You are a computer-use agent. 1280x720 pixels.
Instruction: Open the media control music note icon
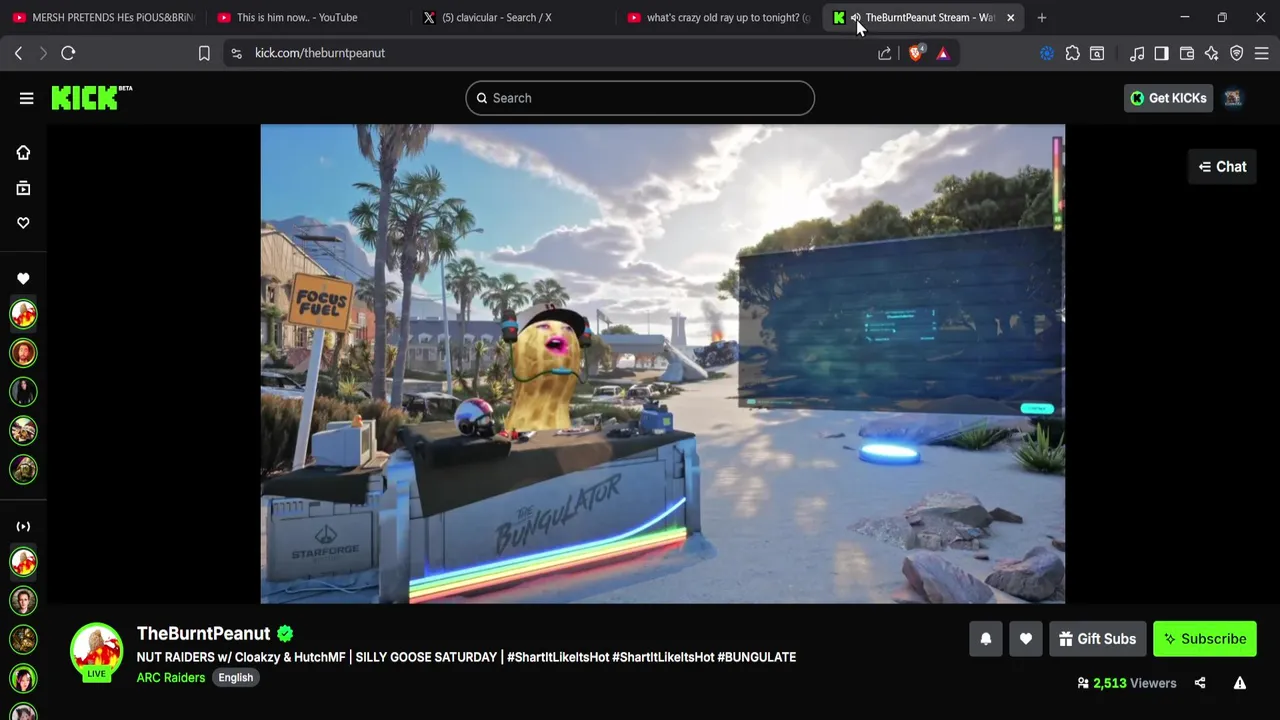pyautogui.click(x=1137, y=53)
